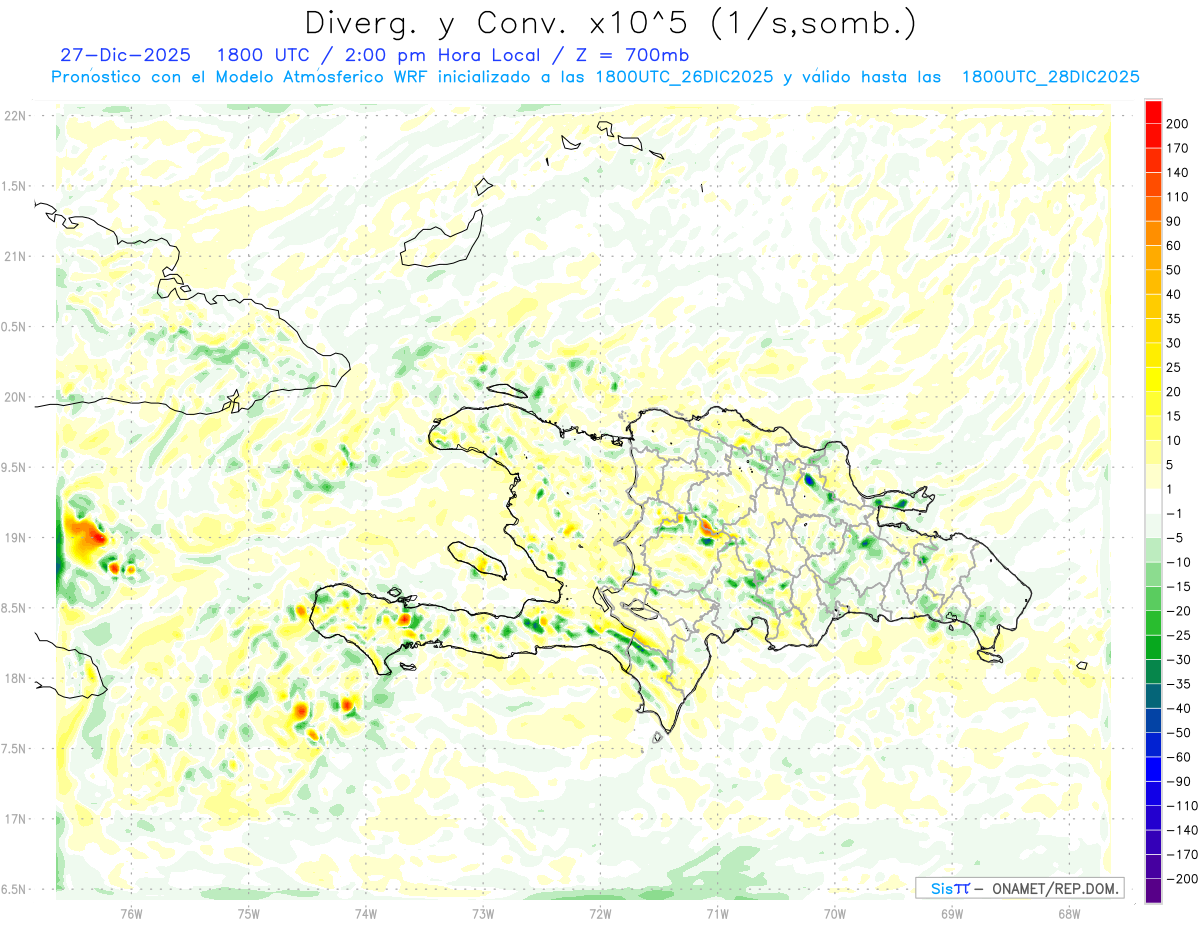This screenshot has height=927, width=1200.
Task: Click the "6.5N" latitude label
Action: [14, 889]
